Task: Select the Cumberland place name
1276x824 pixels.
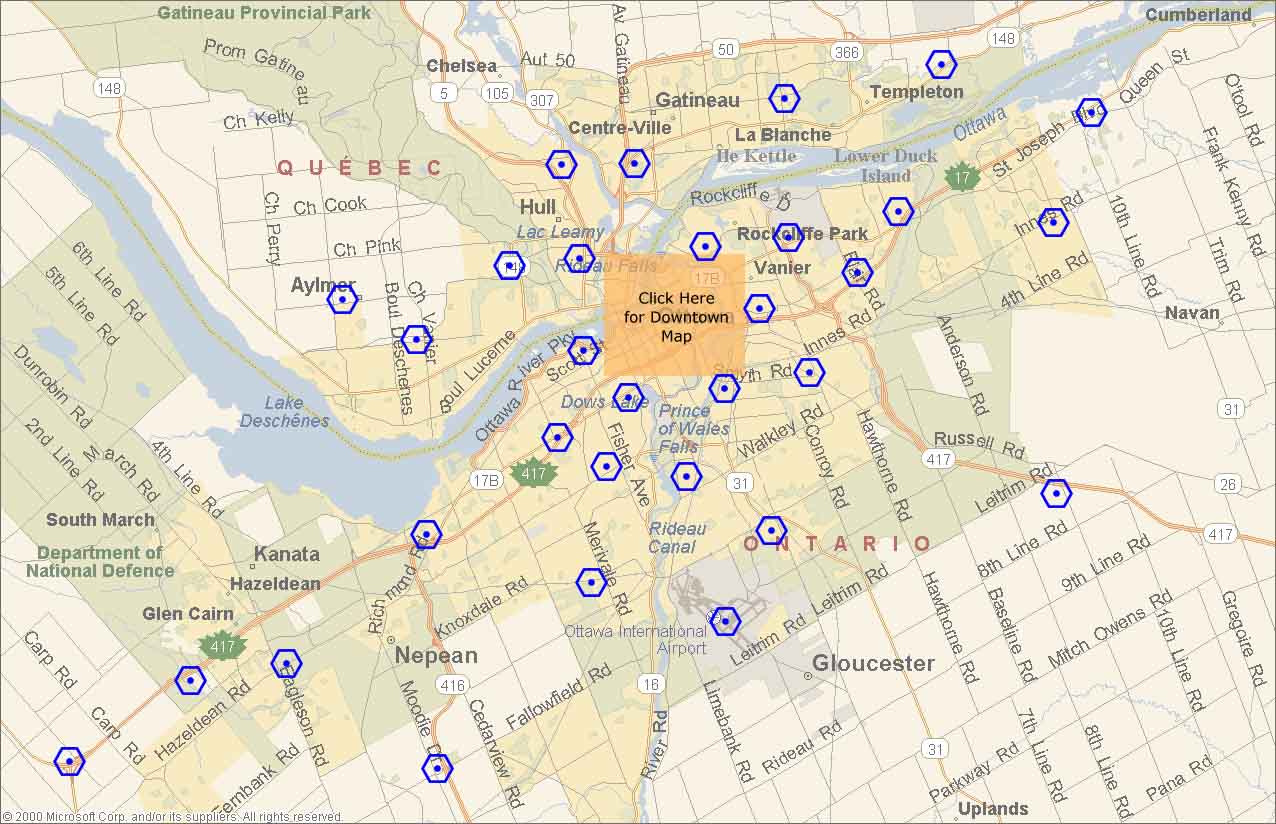Action: click(1198, 15)
